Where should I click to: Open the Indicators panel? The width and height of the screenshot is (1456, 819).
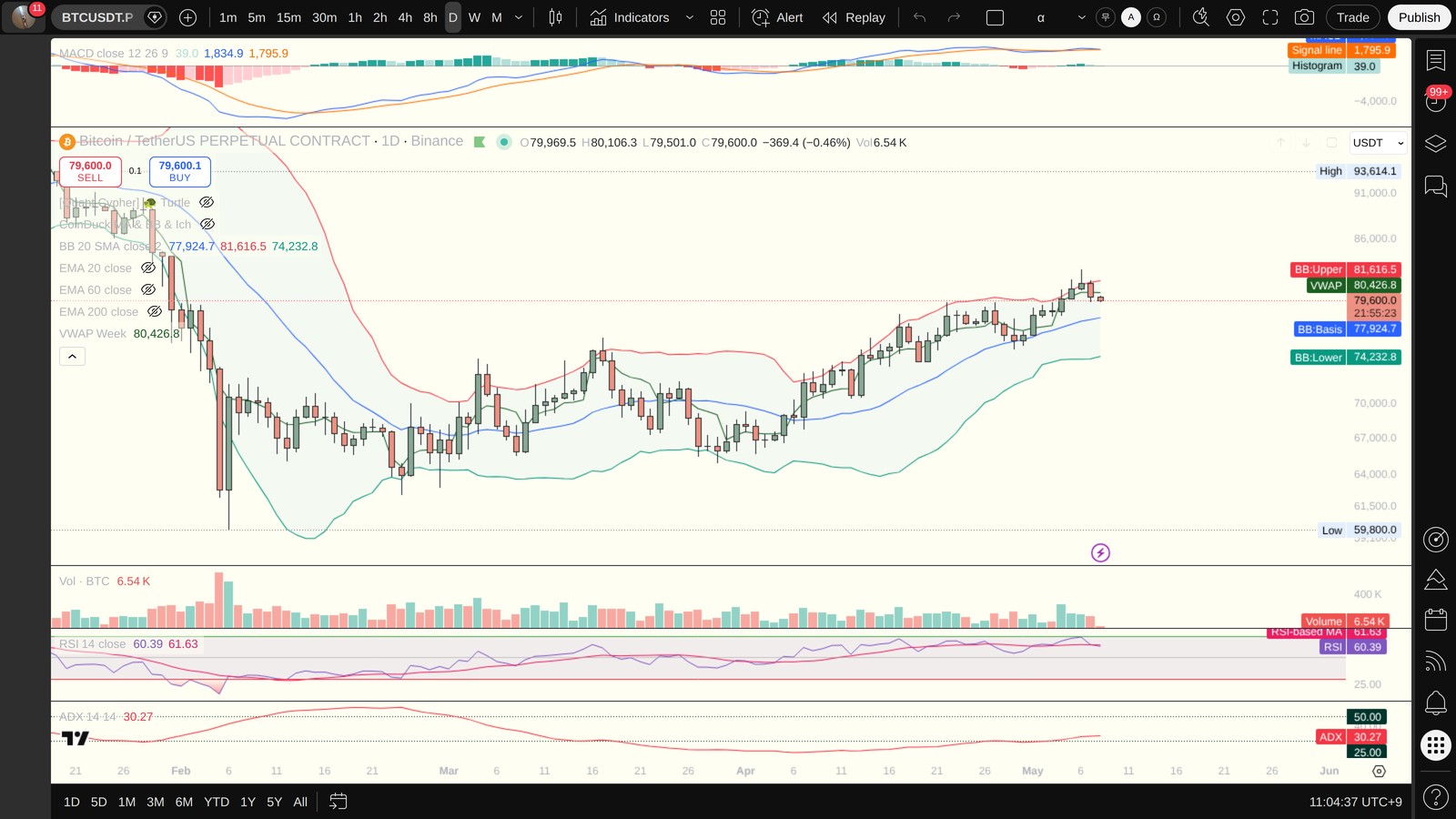[x=629, y=17]
